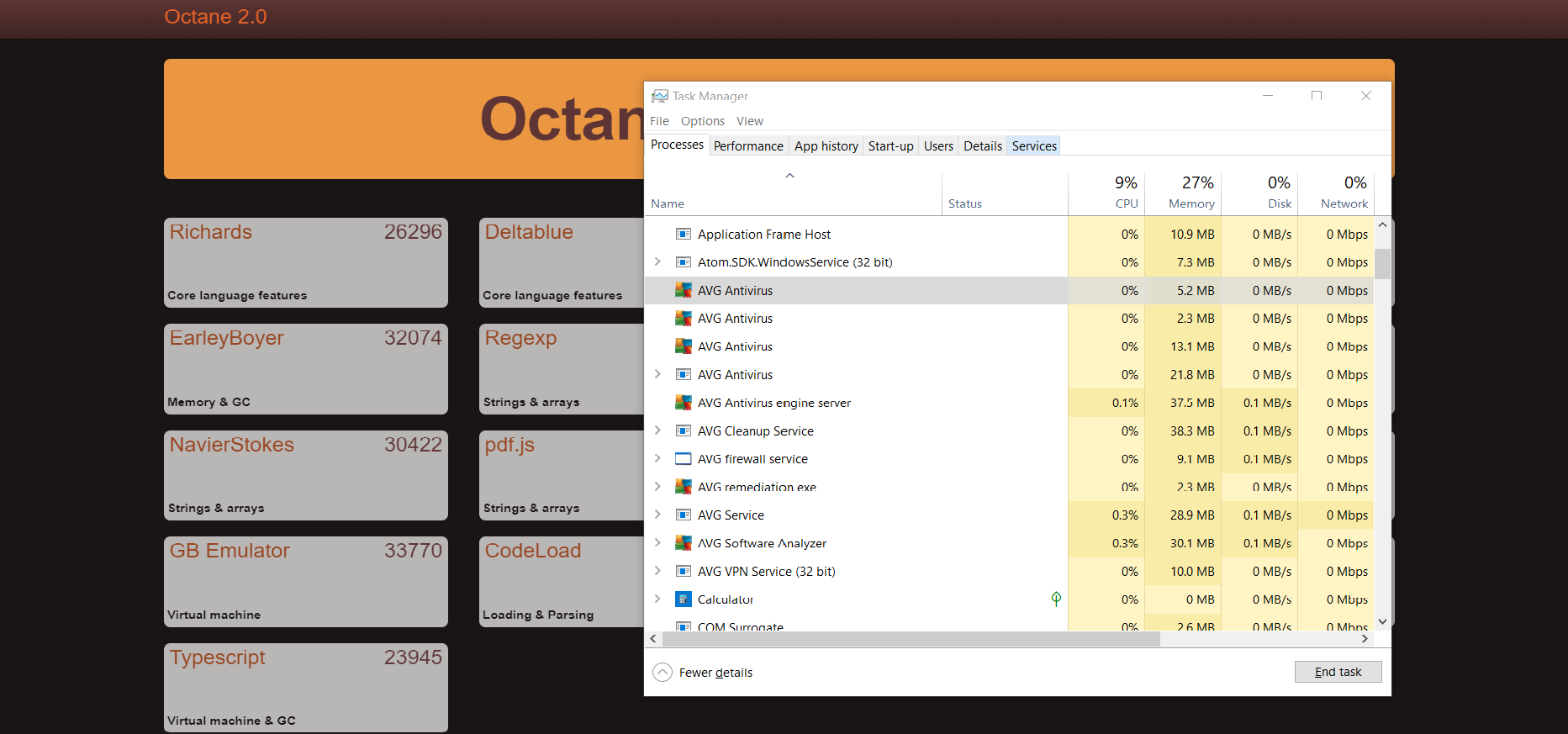Click the Deltablue benchmark card in Octane

[x=562, y=262]
